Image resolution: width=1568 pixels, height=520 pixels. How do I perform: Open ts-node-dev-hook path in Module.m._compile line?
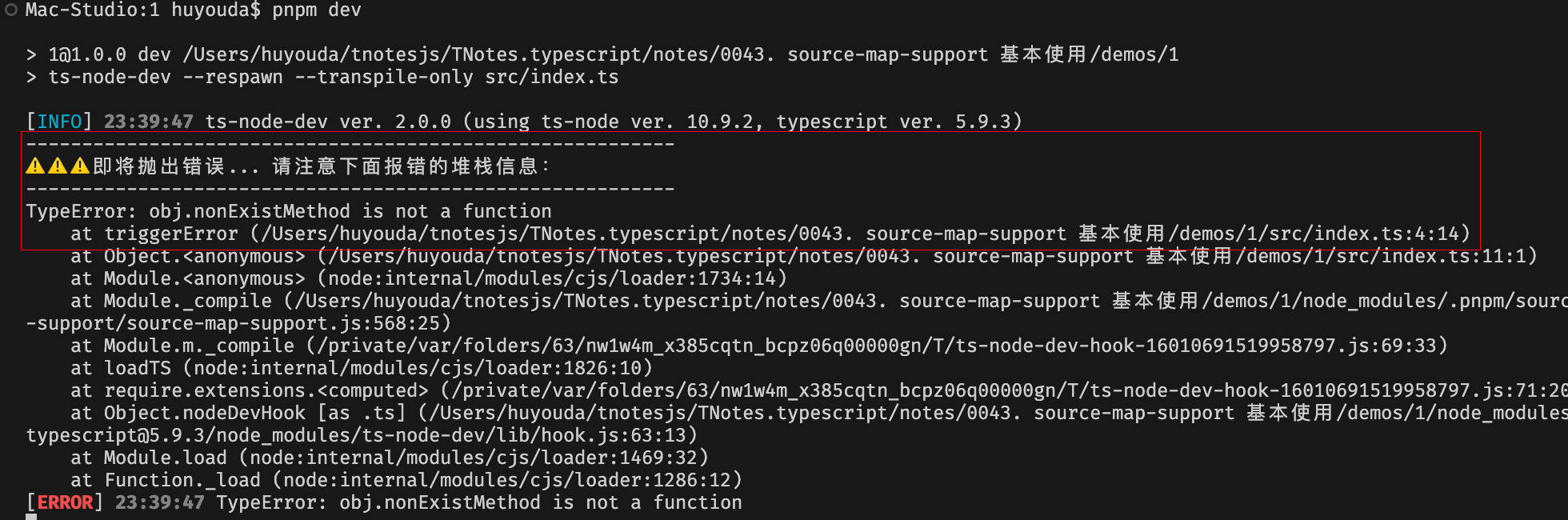(878, 346)
